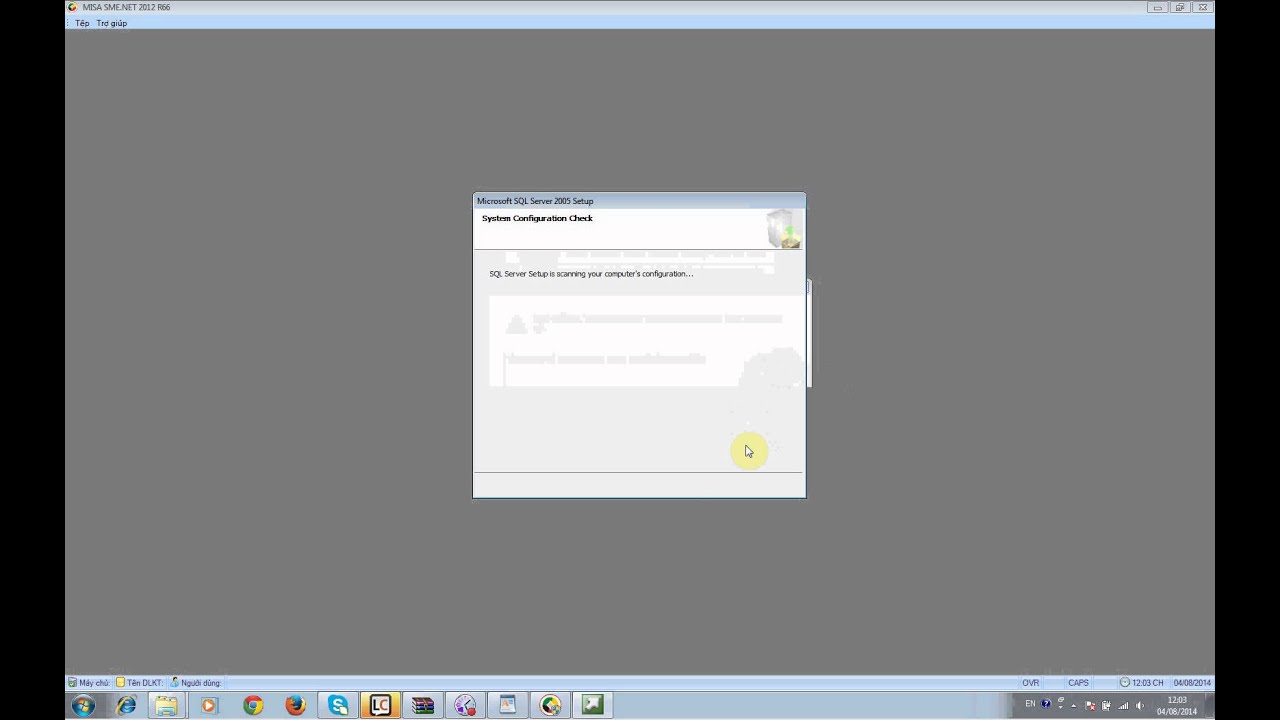
Task: Click the MISA SME.NET app icon in title bar
Action: 72,7
